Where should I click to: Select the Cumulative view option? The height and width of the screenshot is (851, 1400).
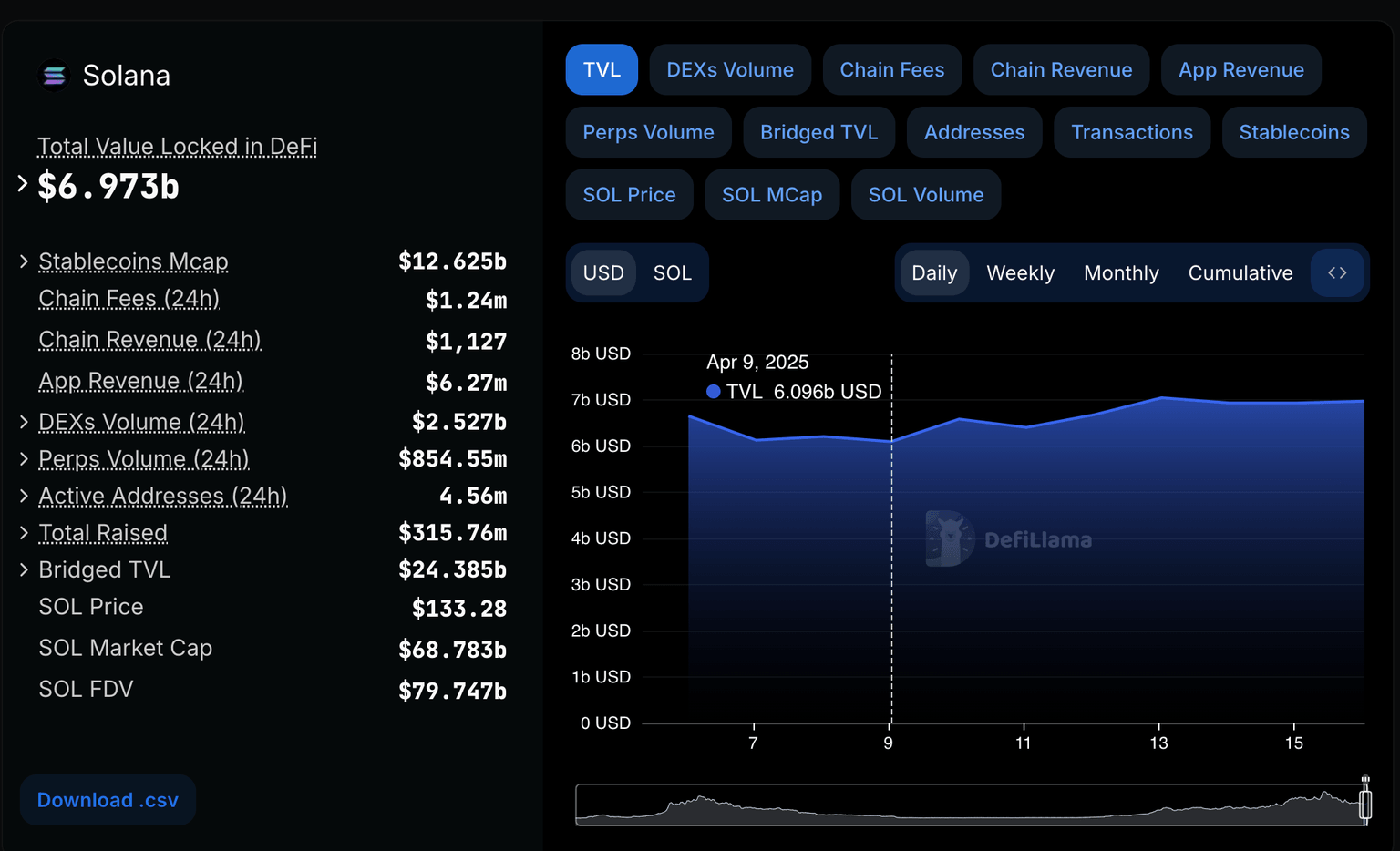point(1240,272)
